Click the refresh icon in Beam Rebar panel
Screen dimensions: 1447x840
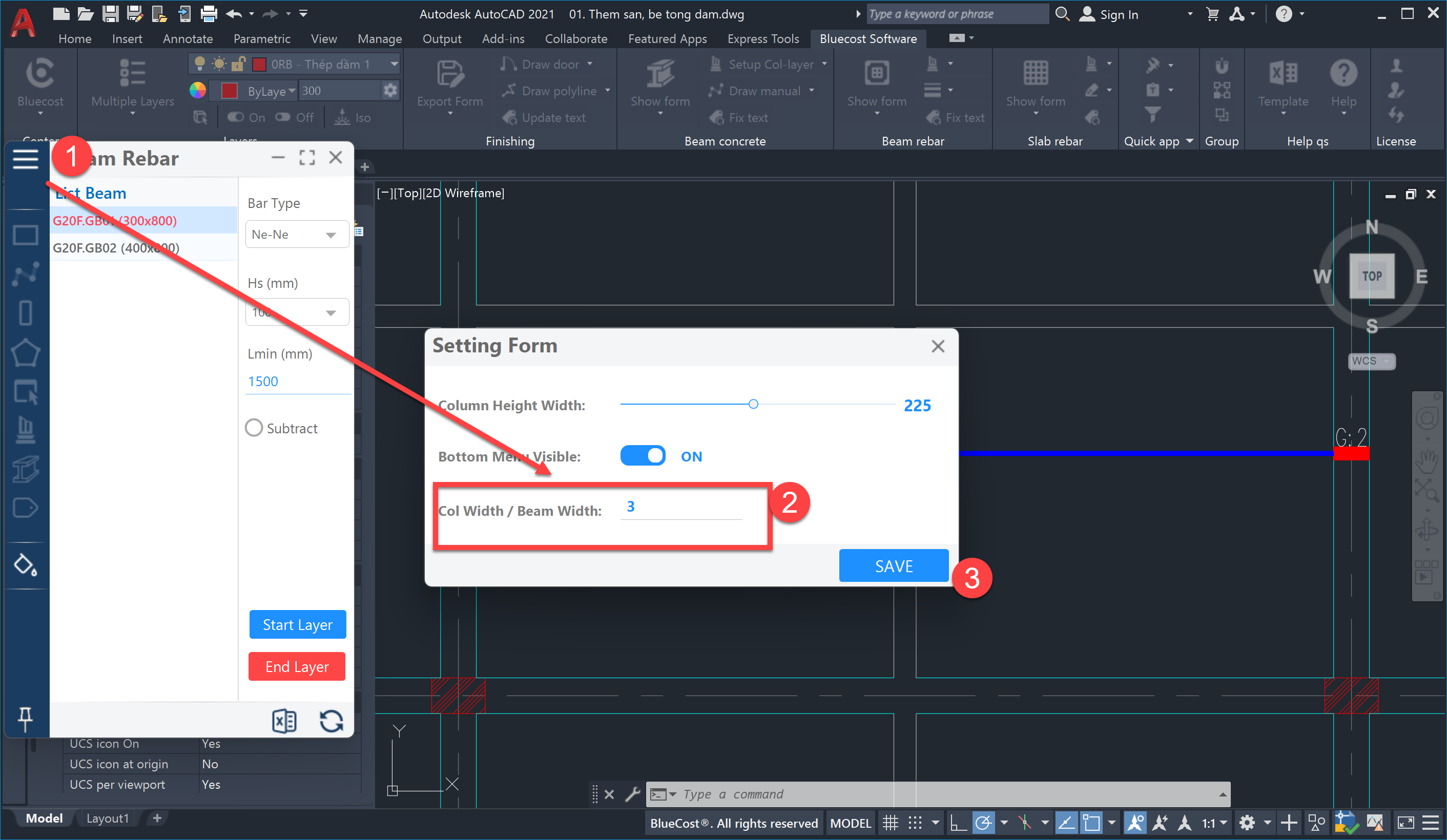click(x=332, y=721)
